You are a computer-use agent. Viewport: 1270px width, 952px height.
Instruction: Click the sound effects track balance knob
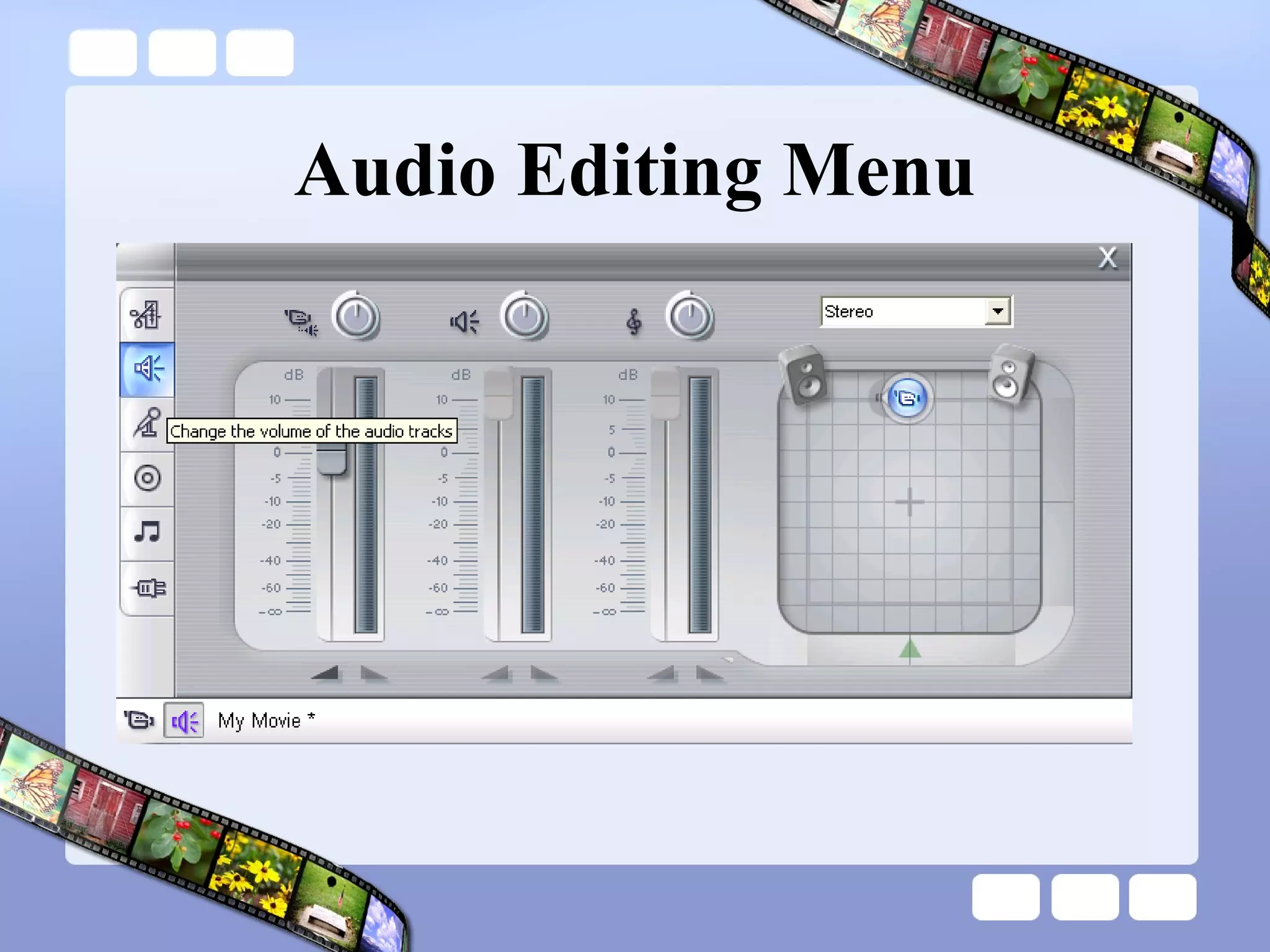point(524,316)
